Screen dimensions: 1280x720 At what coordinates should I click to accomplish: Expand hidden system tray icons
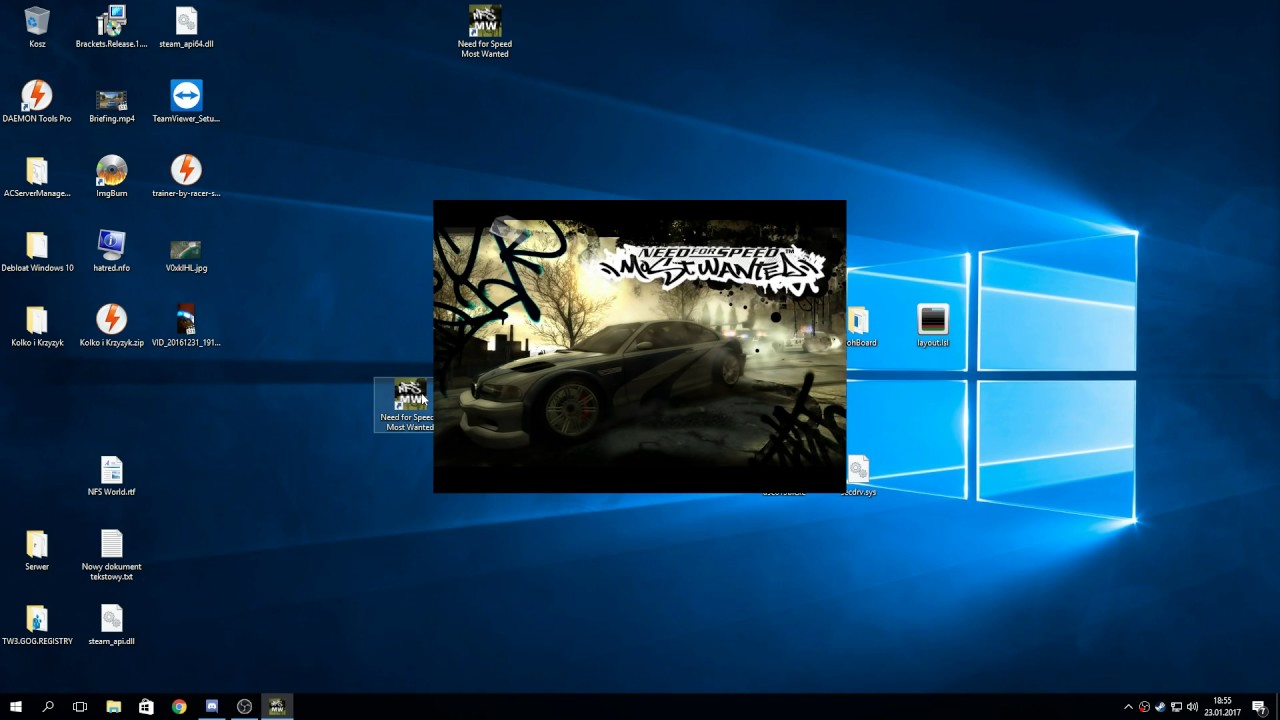coord(1129,707)
